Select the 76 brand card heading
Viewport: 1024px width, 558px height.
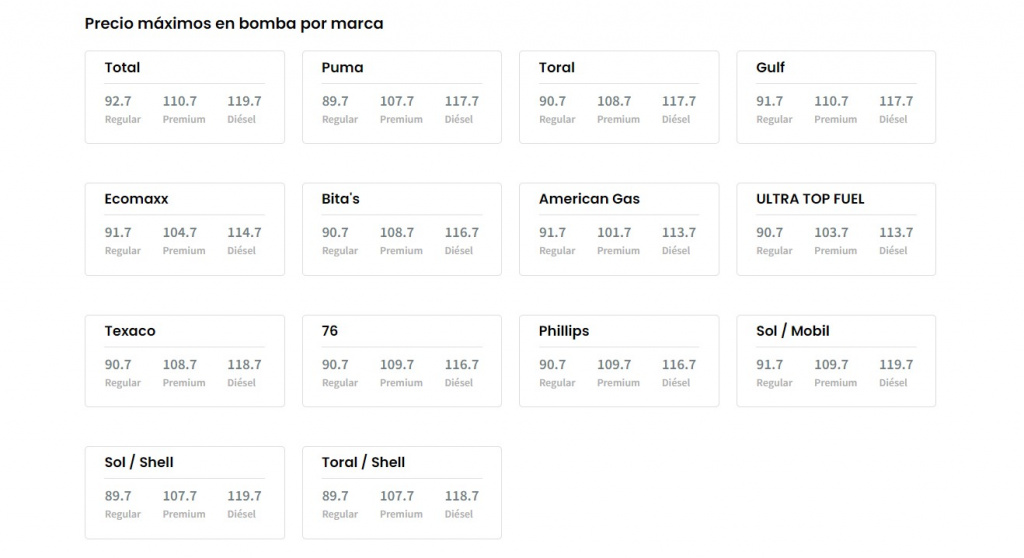[330, 331]
